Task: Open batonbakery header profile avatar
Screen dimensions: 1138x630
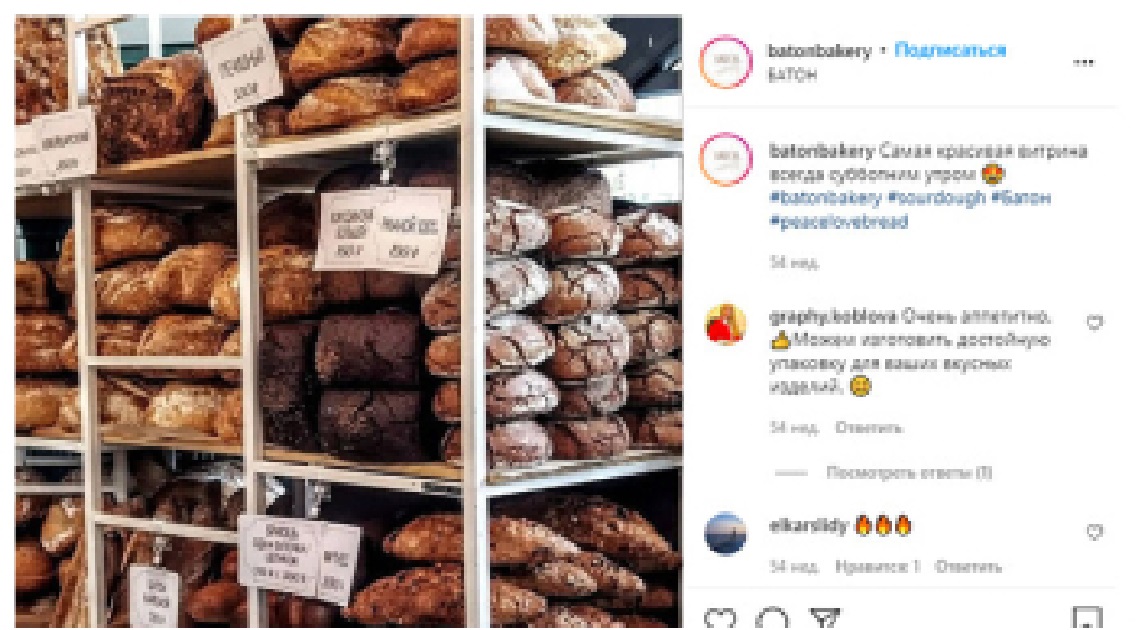Action: coord(726,62)
